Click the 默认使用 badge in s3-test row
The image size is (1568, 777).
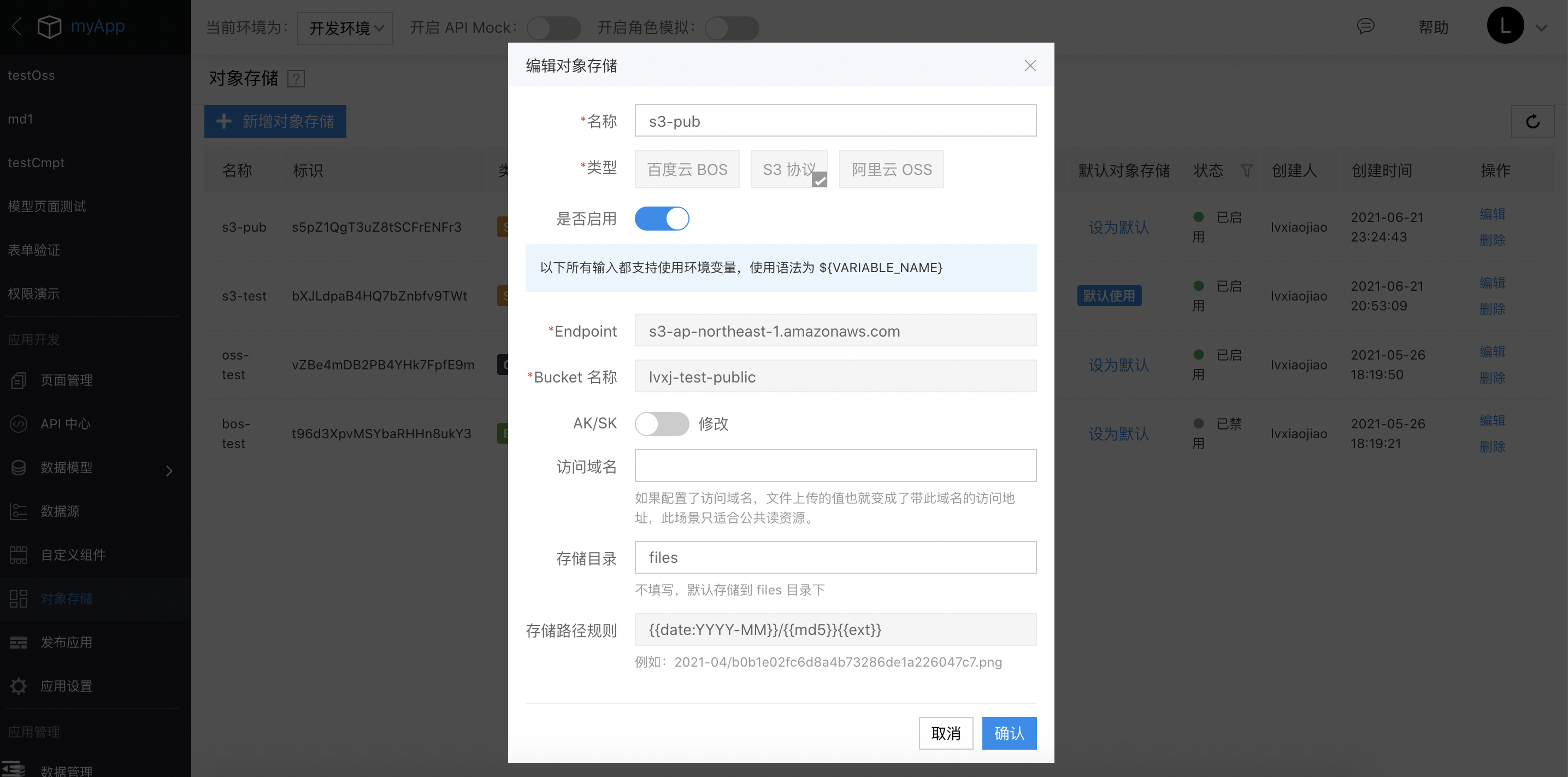[x=1109, y=296]
